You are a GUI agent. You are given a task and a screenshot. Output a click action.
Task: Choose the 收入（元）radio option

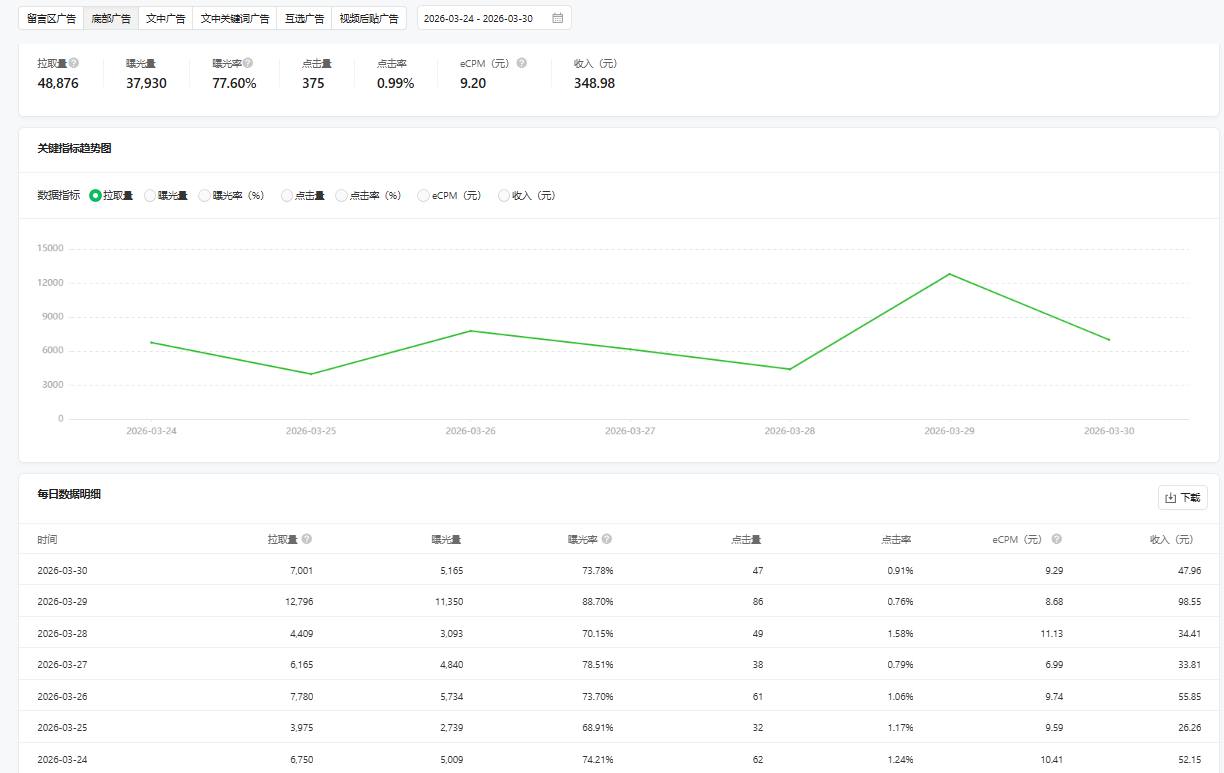pyautogui.click(x=504, y=196)
